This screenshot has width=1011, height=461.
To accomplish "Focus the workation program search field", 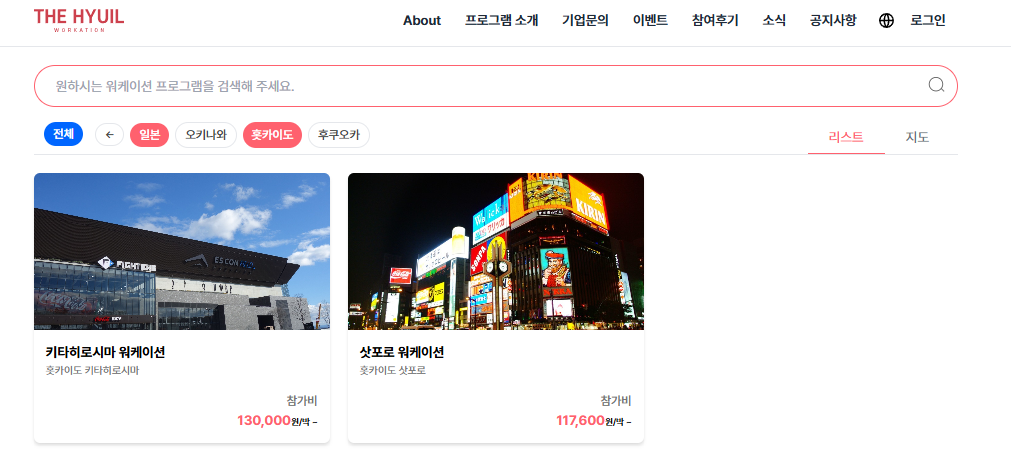I will tap(496, 86).
